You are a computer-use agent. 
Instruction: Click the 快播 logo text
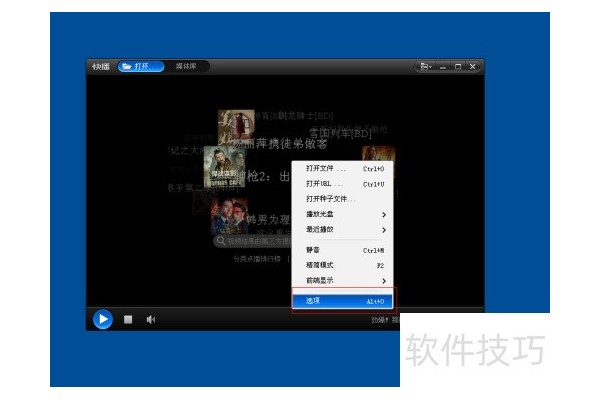pos(101,67)
